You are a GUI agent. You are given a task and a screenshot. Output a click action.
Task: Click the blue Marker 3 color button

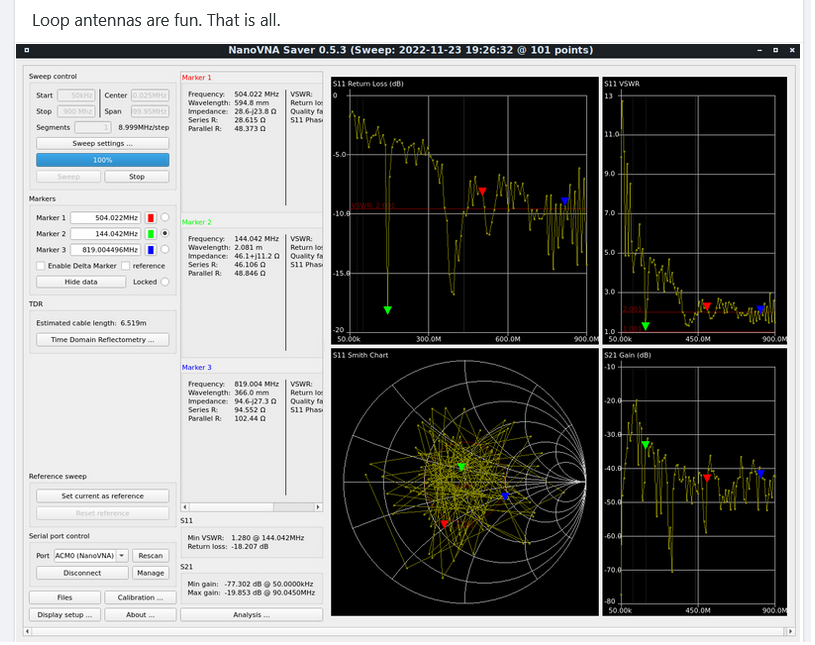coord(151,249)
